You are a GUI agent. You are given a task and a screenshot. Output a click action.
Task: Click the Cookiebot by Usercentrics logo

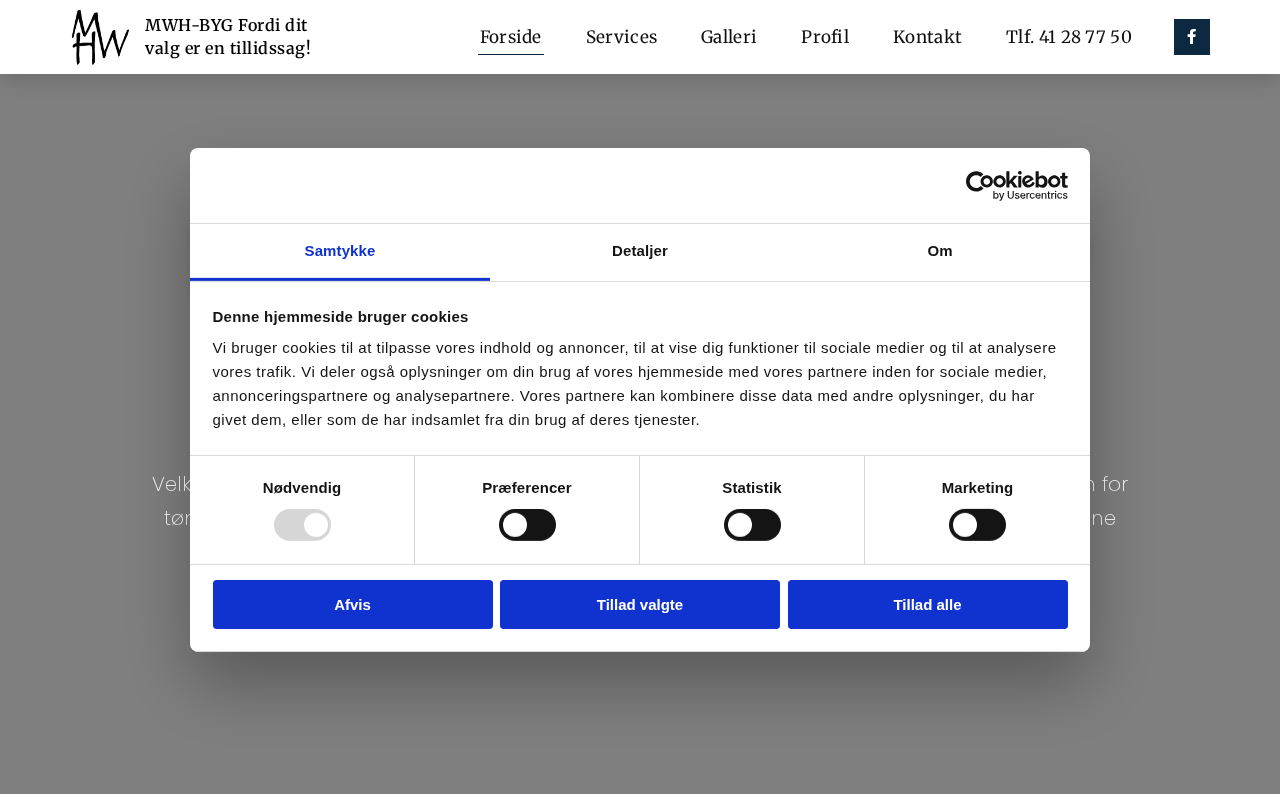coord(1016,185)
